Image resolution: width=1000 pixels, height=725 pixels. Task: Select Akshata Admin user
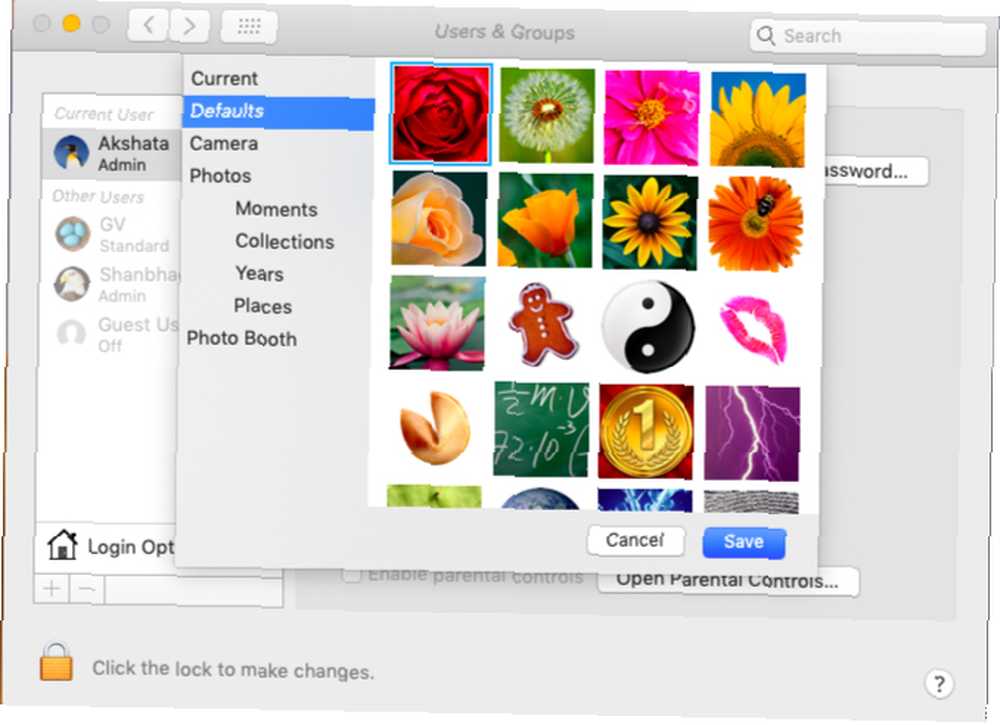point(111,154)
